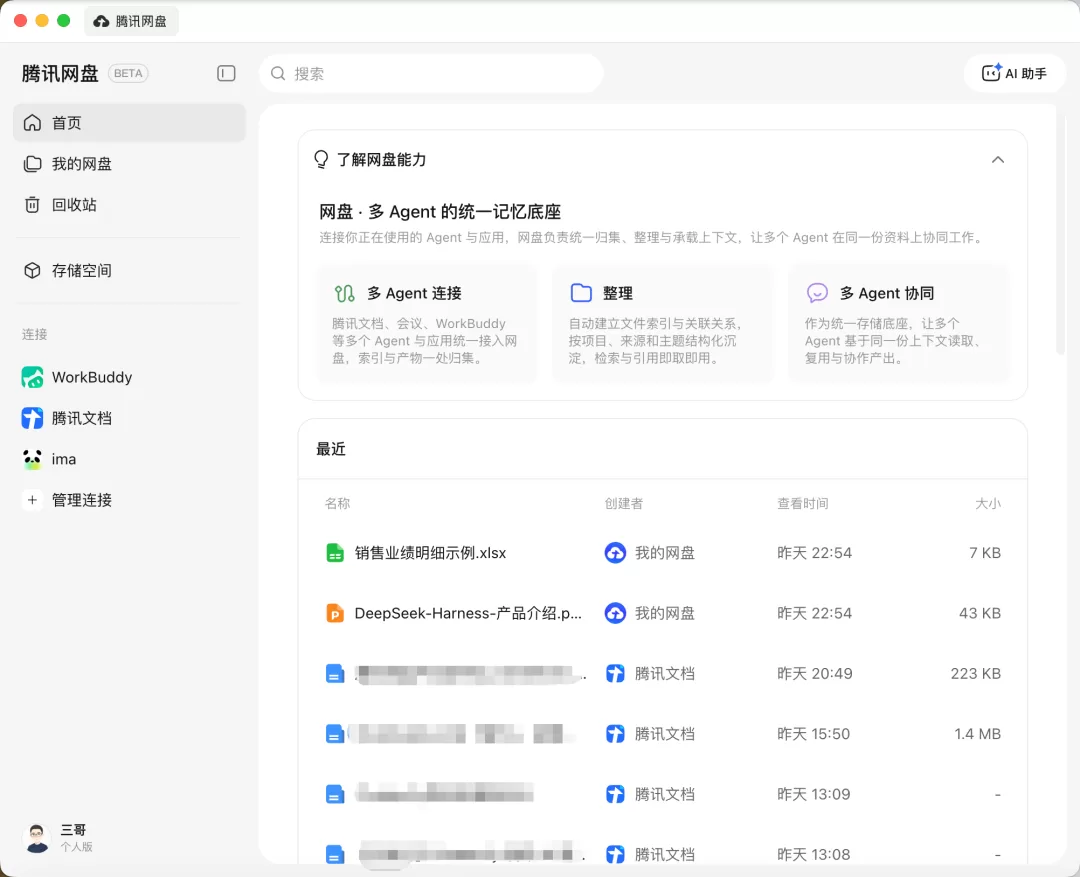1080x877 pixels.
Task: Click the 昨天 13:08 time cell
Action: [813, 855]
